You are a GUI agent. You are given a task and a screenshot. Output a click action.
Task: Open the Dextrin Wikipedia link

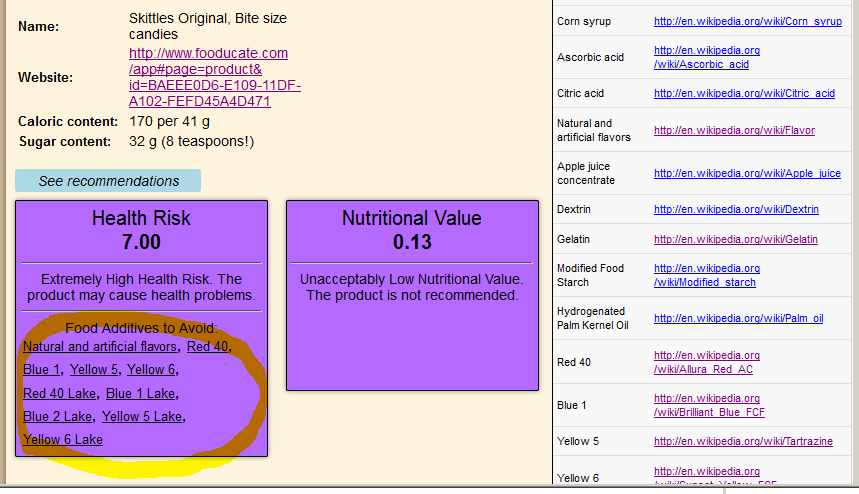pos(736,209)
